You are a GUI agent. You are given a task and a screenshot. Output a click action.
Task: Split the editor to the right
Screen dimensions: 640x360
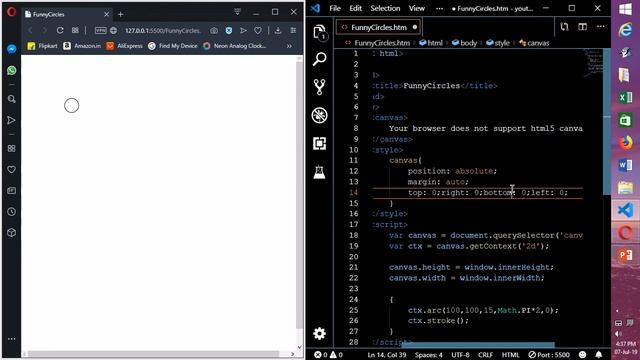pyautogui.click(x=582, y=27)
